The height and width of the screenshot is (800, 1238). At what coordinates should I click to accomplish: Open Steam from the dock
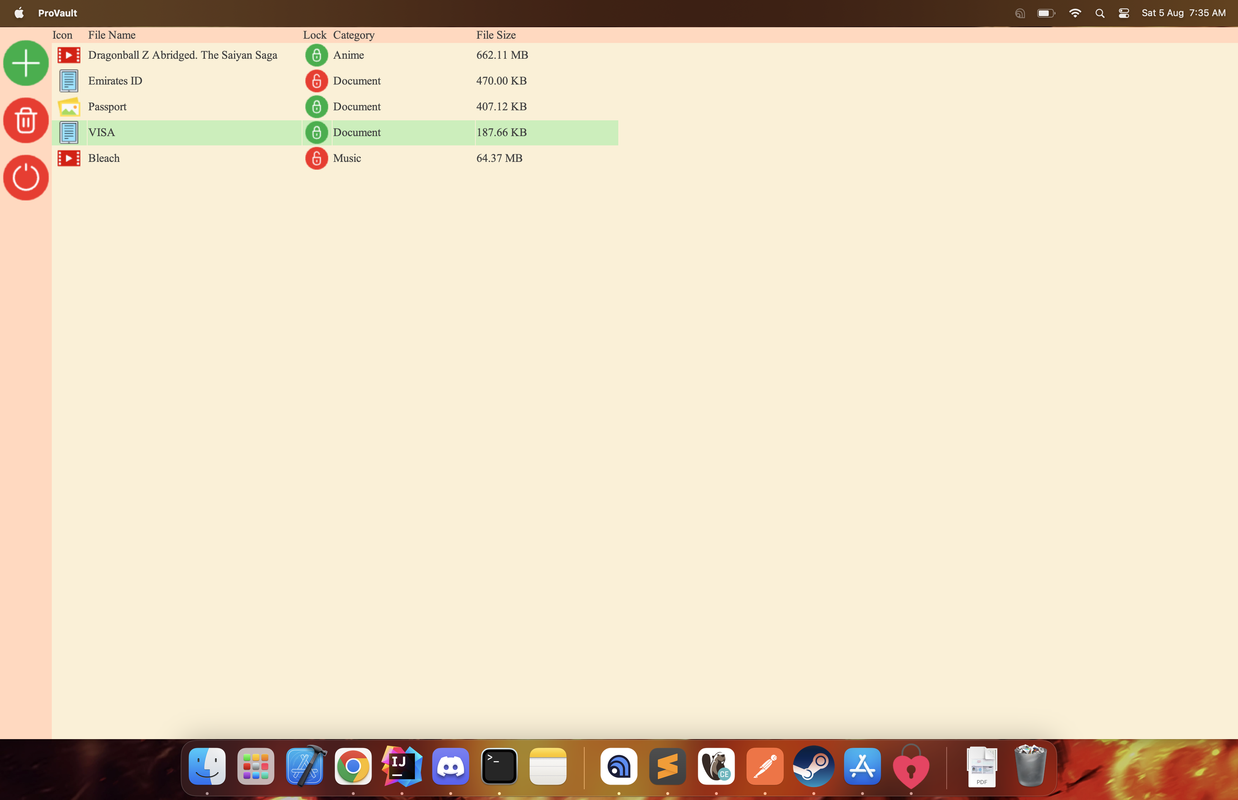tap(814, 767)
